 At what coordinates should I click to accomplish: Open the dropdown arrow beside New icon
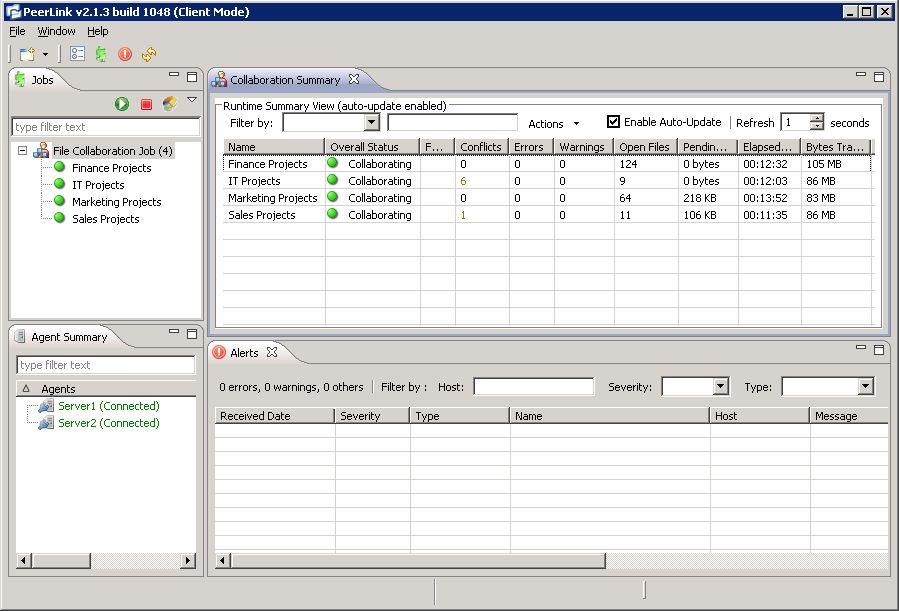click(45, 54)
